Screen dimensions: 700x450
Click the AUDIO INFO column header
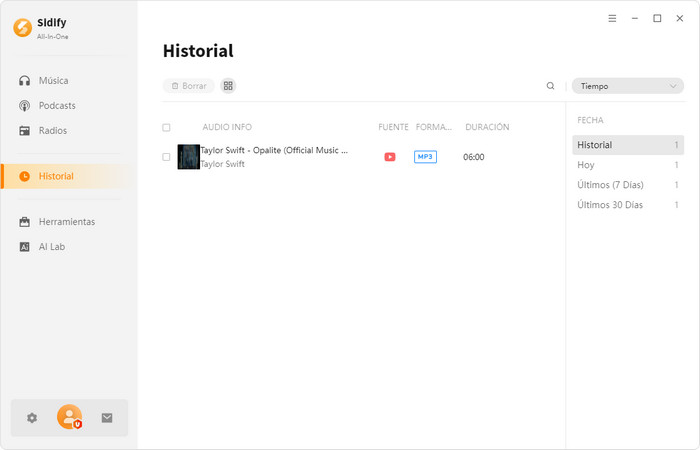[227, 127]
